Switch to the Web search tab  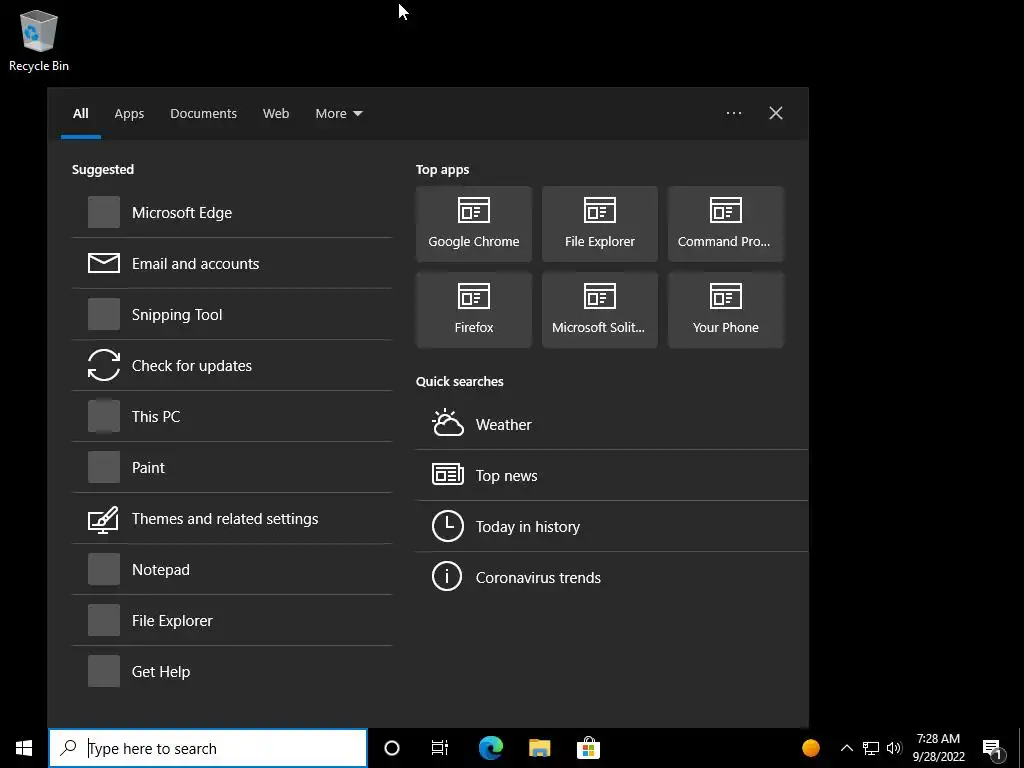click(276, 114)
